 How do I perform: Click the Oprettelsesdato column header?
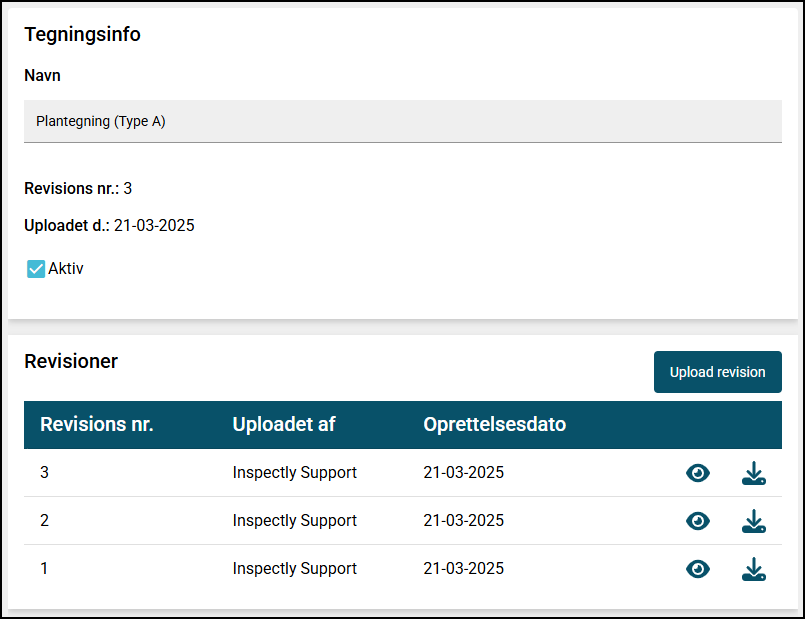pos(494,424)
